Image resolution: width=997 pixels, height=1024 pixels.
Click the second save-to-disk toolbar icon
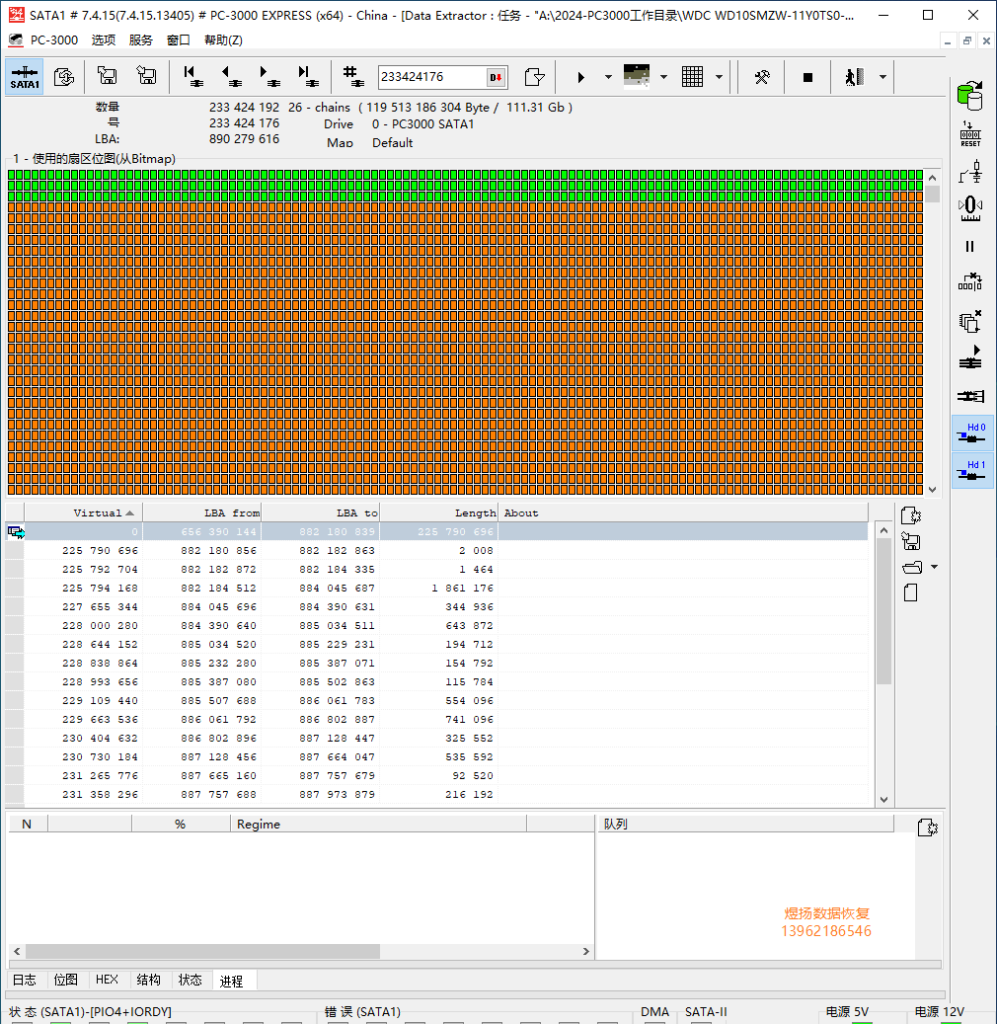click(x=146, y=76)
